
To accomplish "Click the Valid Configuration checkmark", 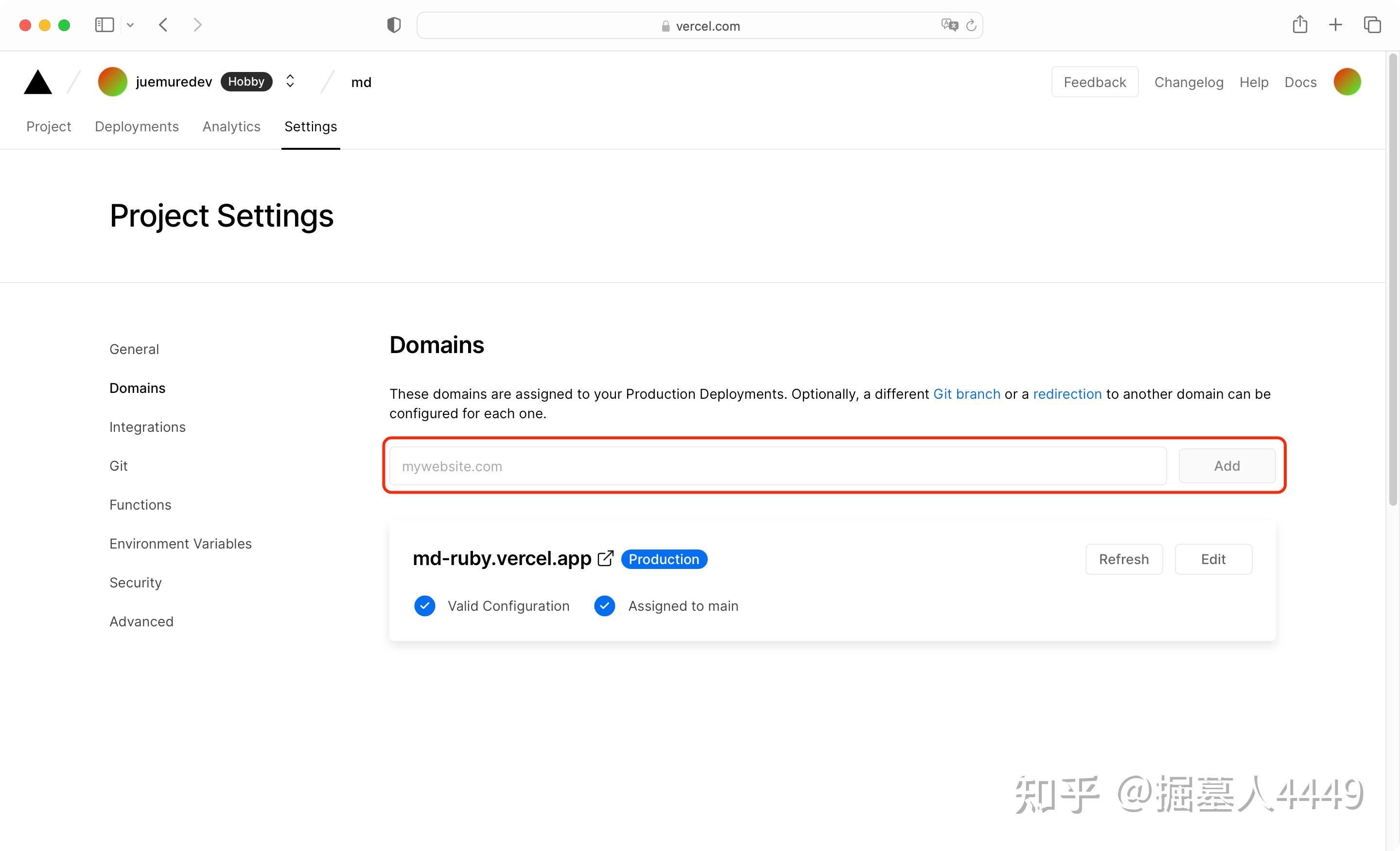I will click(424, 605).
